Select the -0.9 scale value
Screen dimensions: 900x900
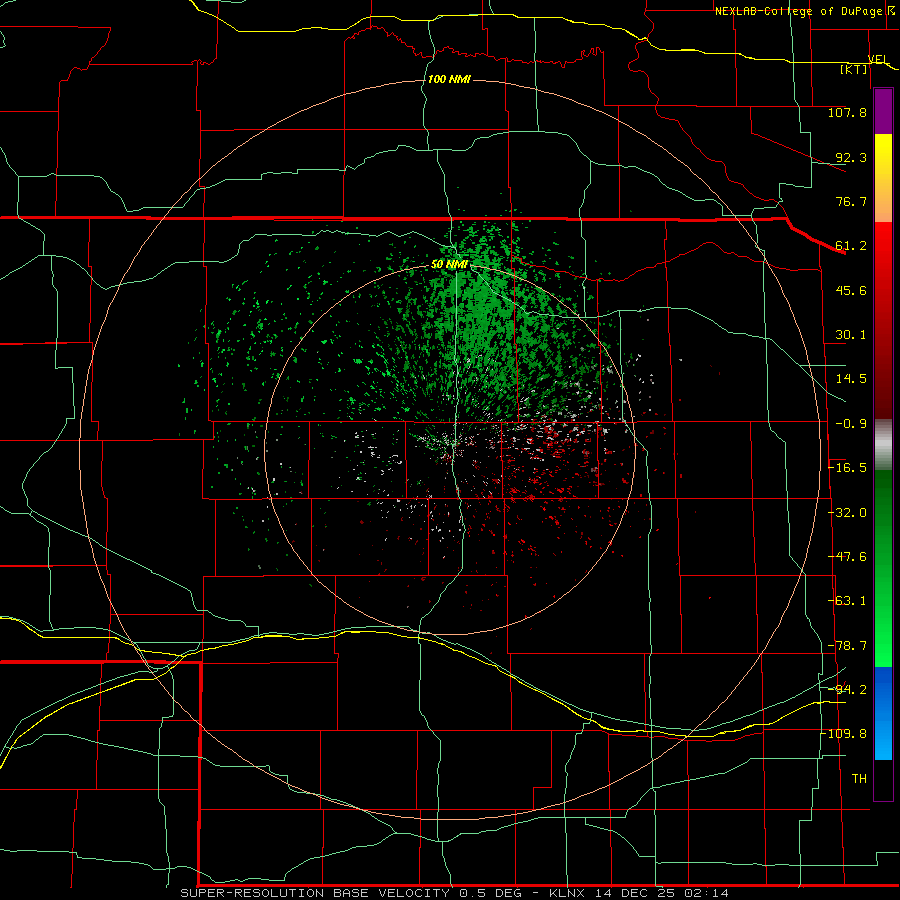click(x=851, y=424)
